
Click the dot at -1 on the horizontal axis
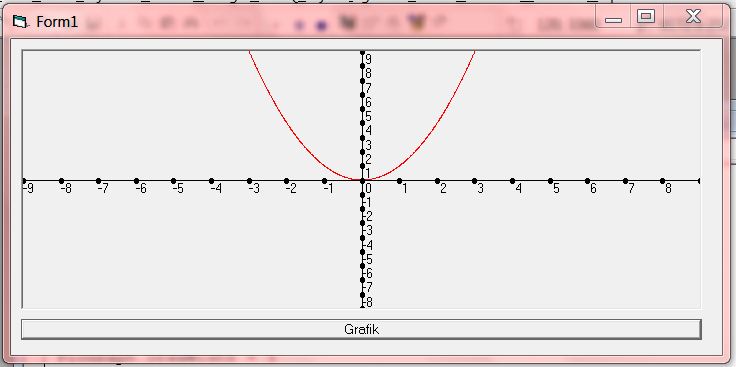324,181
